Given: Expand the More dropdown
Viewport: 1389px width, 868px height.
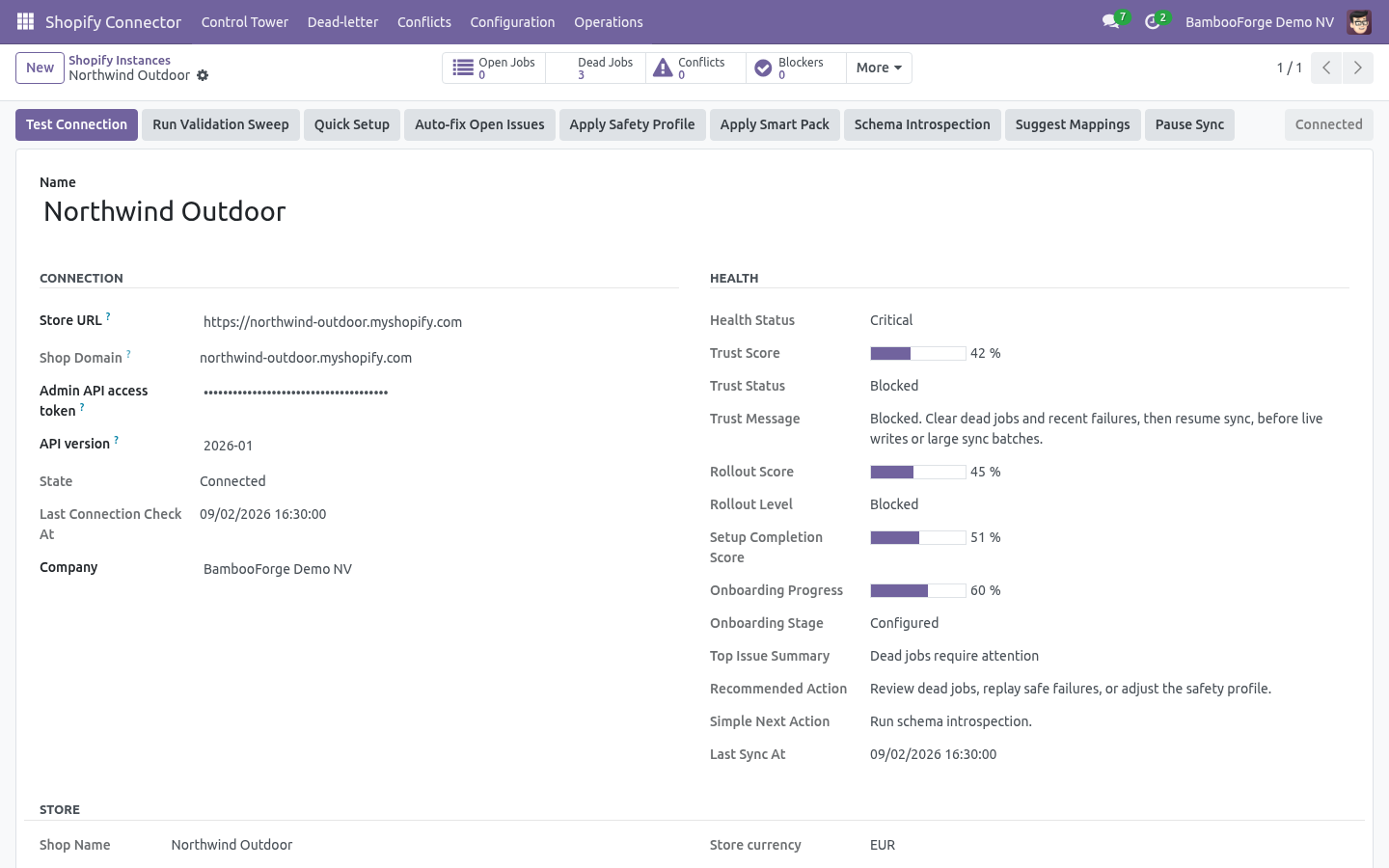Looking at the screenshot, I should click(879, 68).
